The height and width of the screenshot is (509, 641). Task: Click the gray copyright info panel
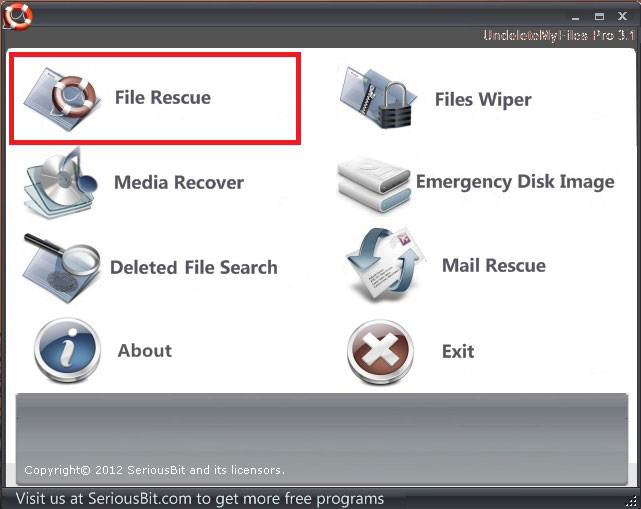pos(321,439)
